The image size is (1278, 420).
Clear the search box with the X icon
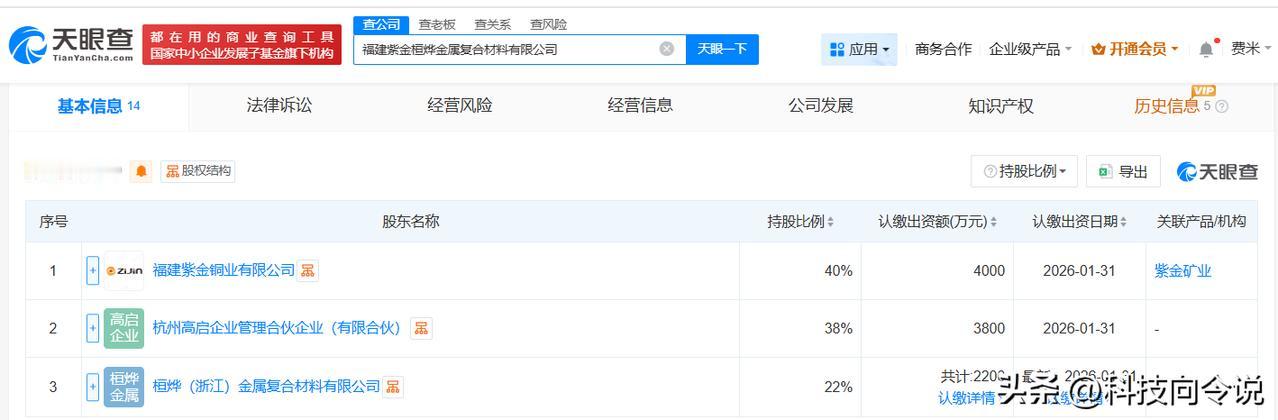[x=667, y=48]
